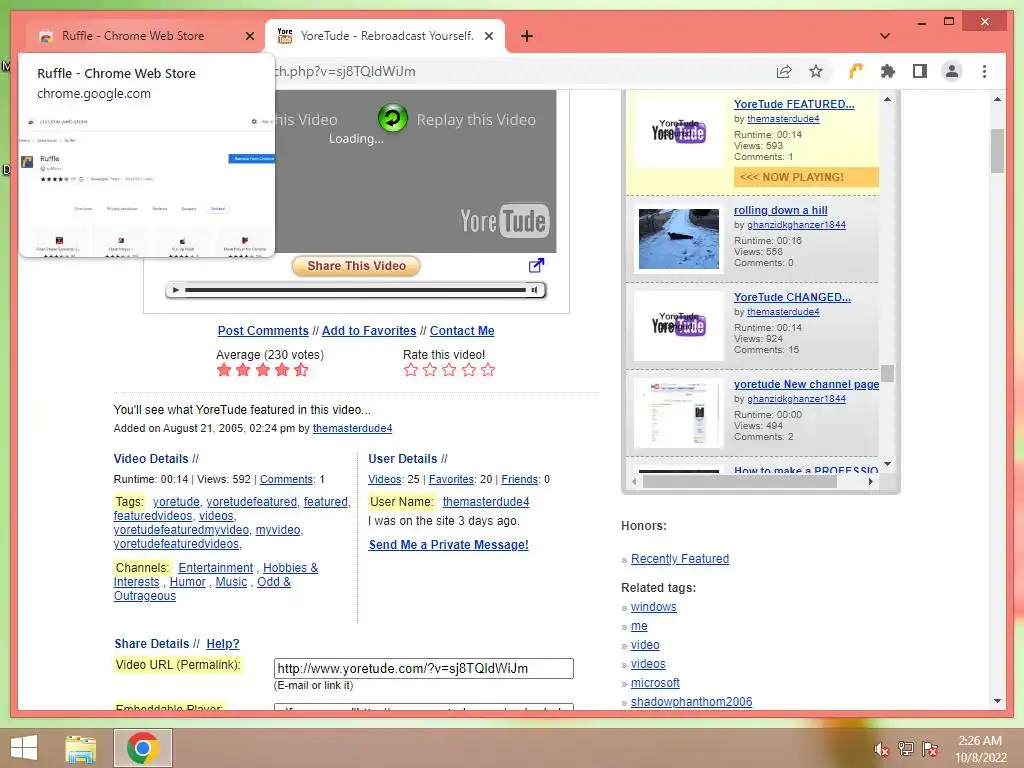Image resolution: width=1024 pixels, height=768 pixels.
Task: Play the video with the play button
Action: tap(175, 290)
